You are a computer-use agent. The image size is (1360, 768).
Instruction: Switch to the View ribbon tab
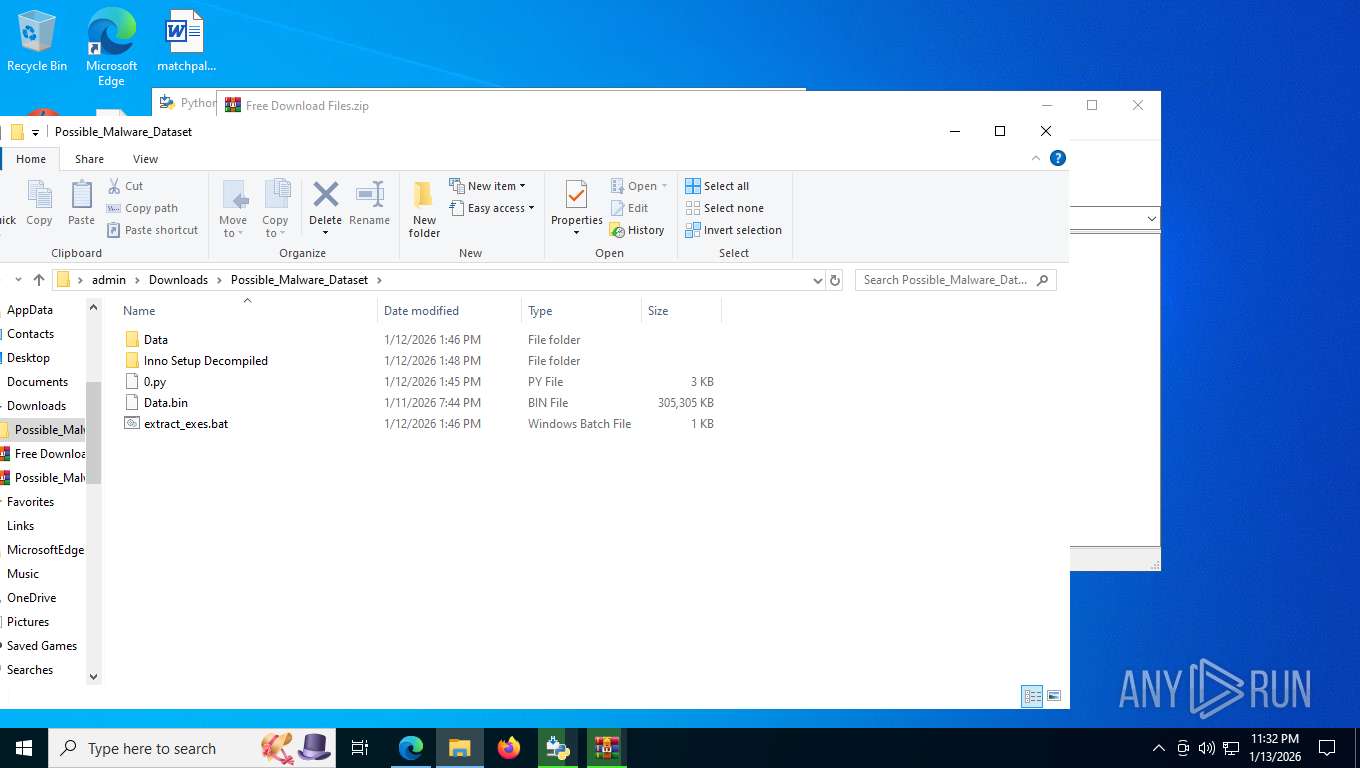[145, 159]
